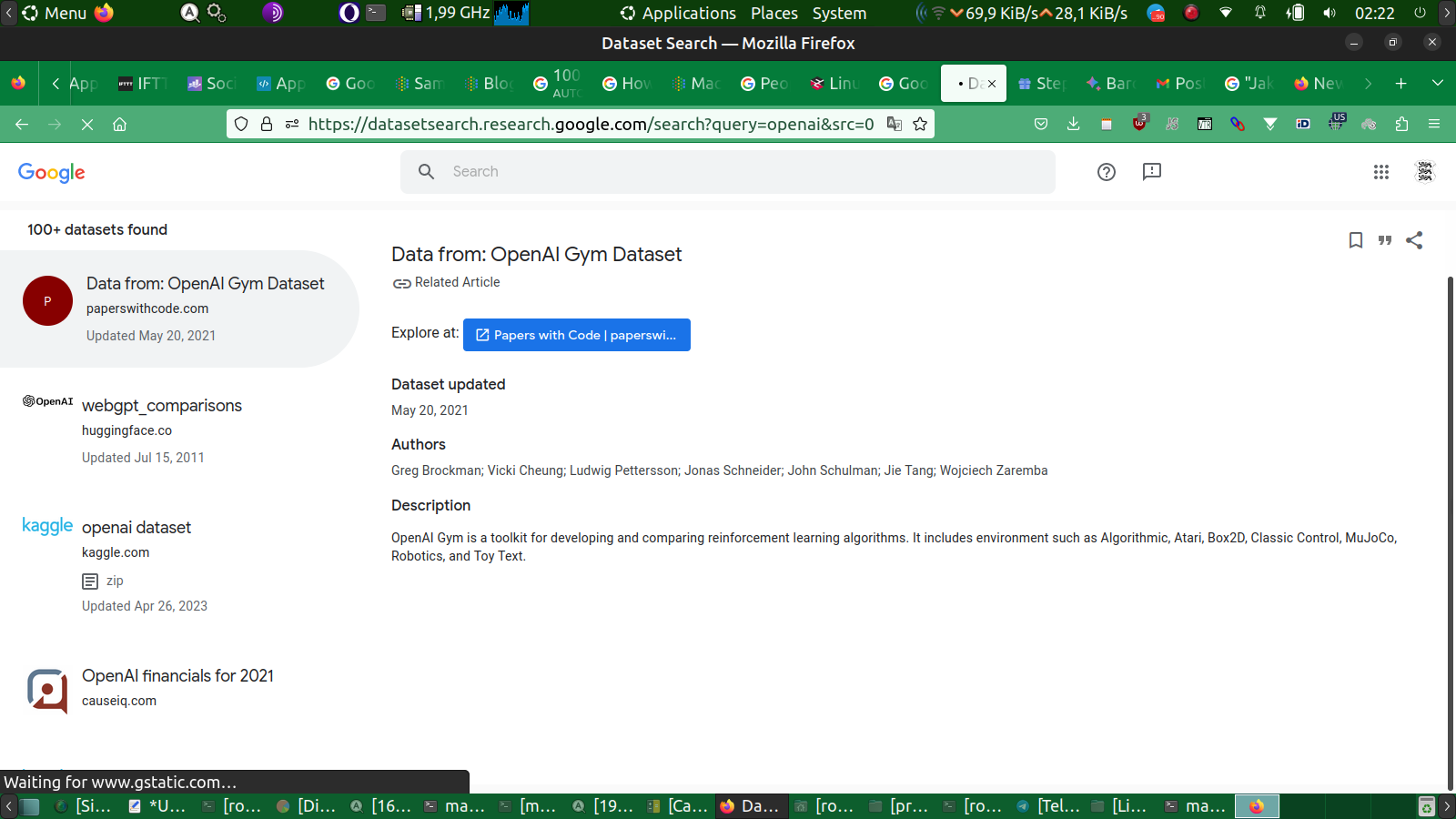
Task: Open the Google apps grid
Action: tap(1381, 172)
